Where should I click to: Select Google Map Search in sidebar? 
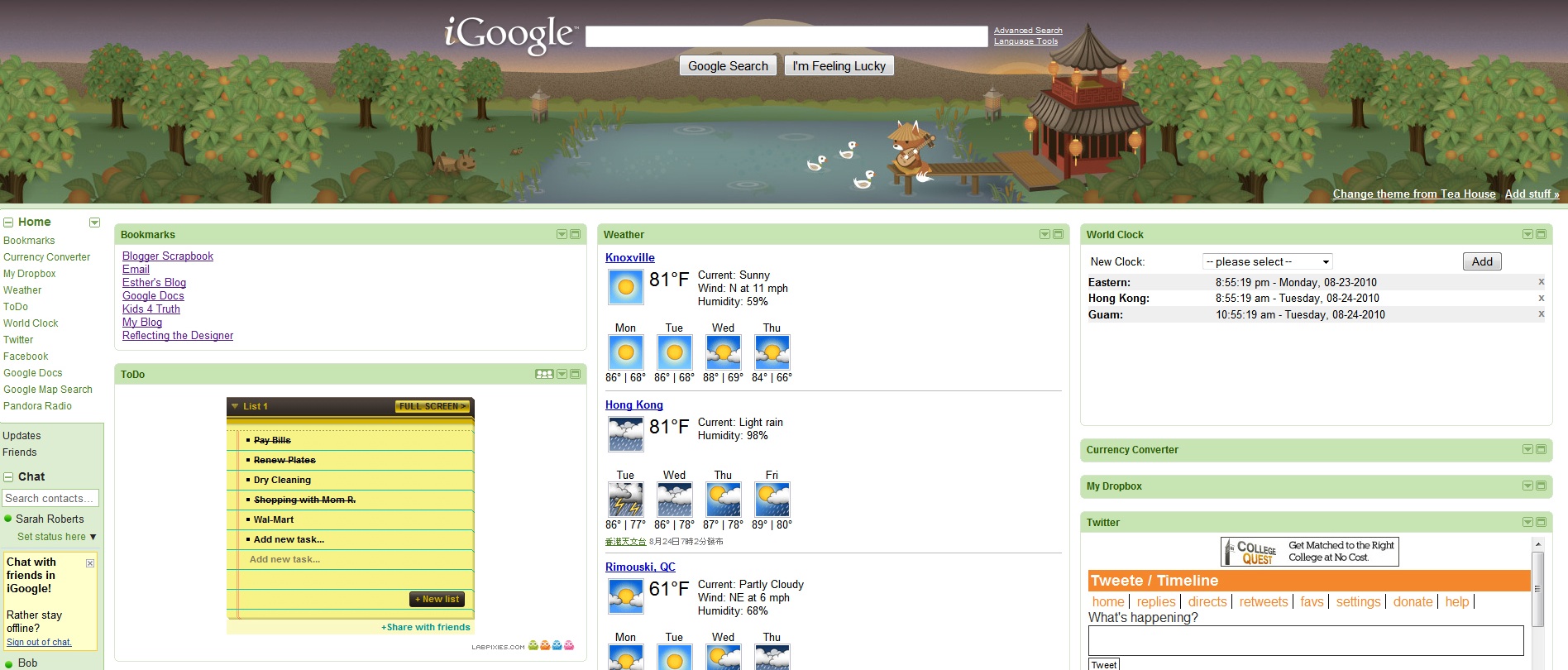pyautogui.click(x=48, y=390)
